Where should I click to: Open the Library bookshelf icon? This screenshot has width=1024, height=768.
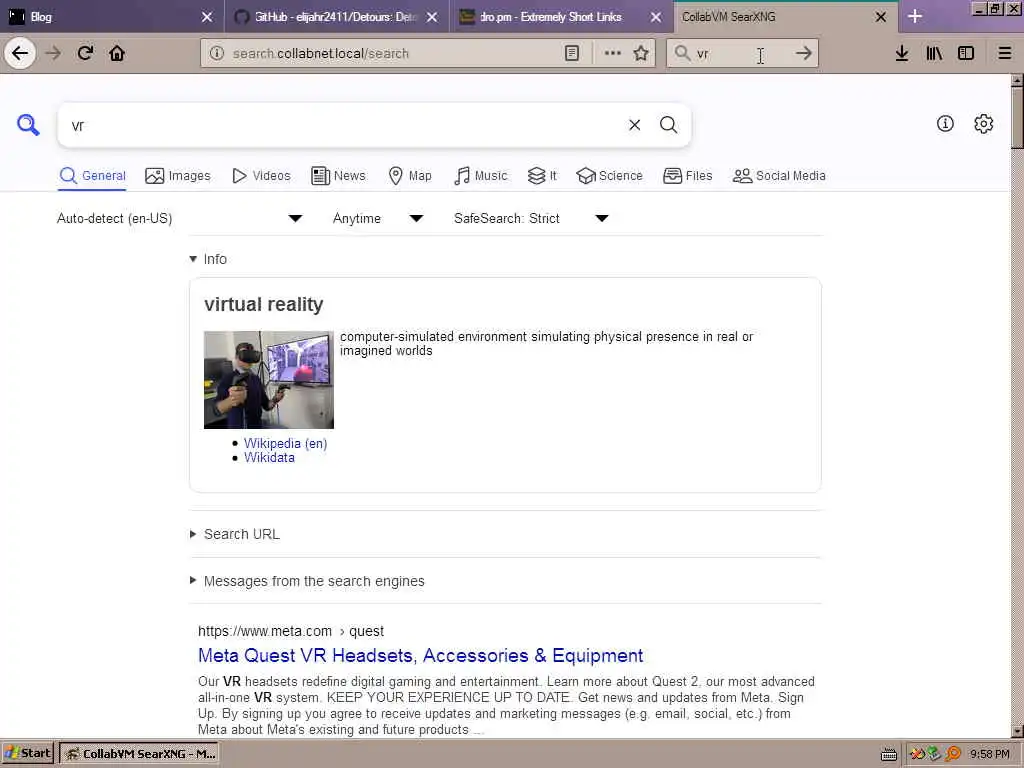pyautogui.click(x=934, y=53)
